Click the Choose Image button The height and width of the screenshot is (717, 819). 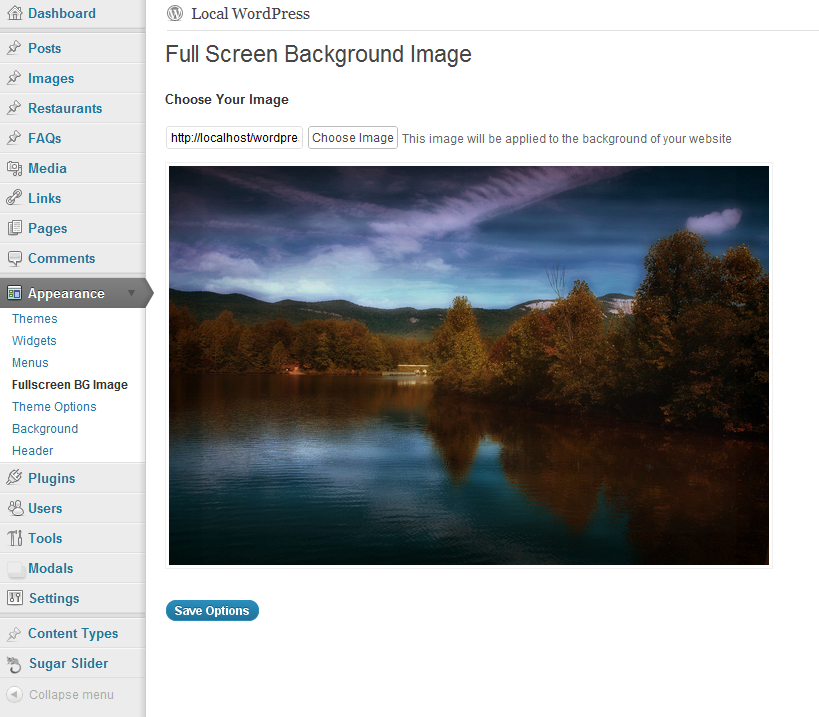coord(353,137)
